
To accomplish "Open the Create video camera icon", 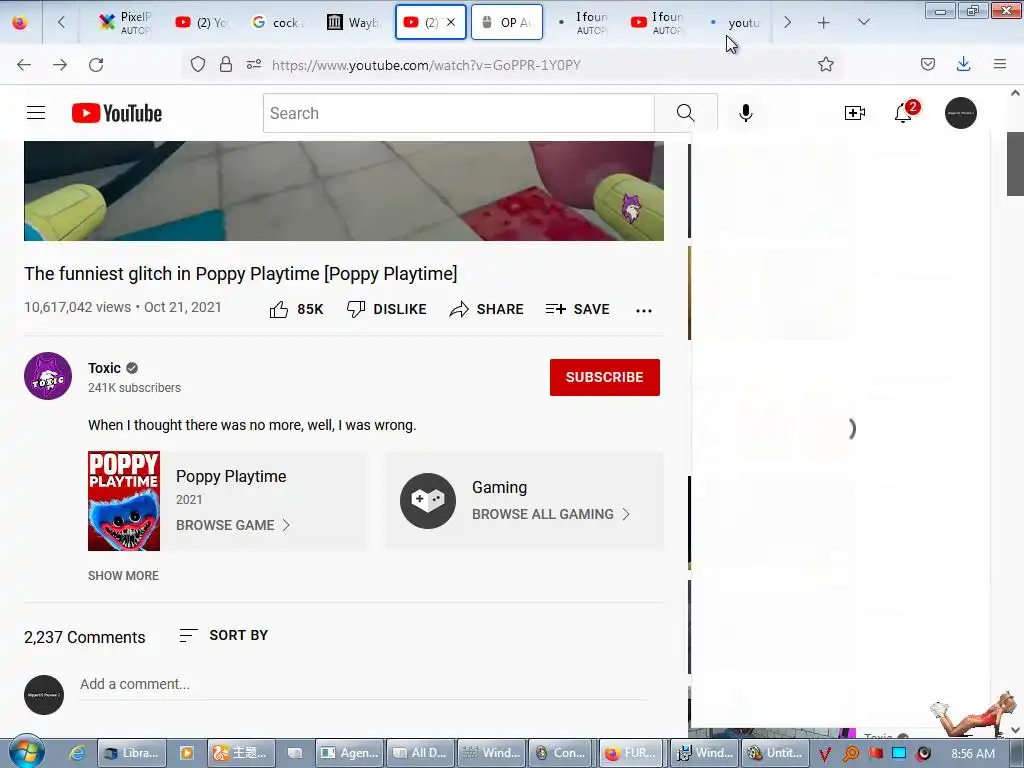I will [854, 113].
